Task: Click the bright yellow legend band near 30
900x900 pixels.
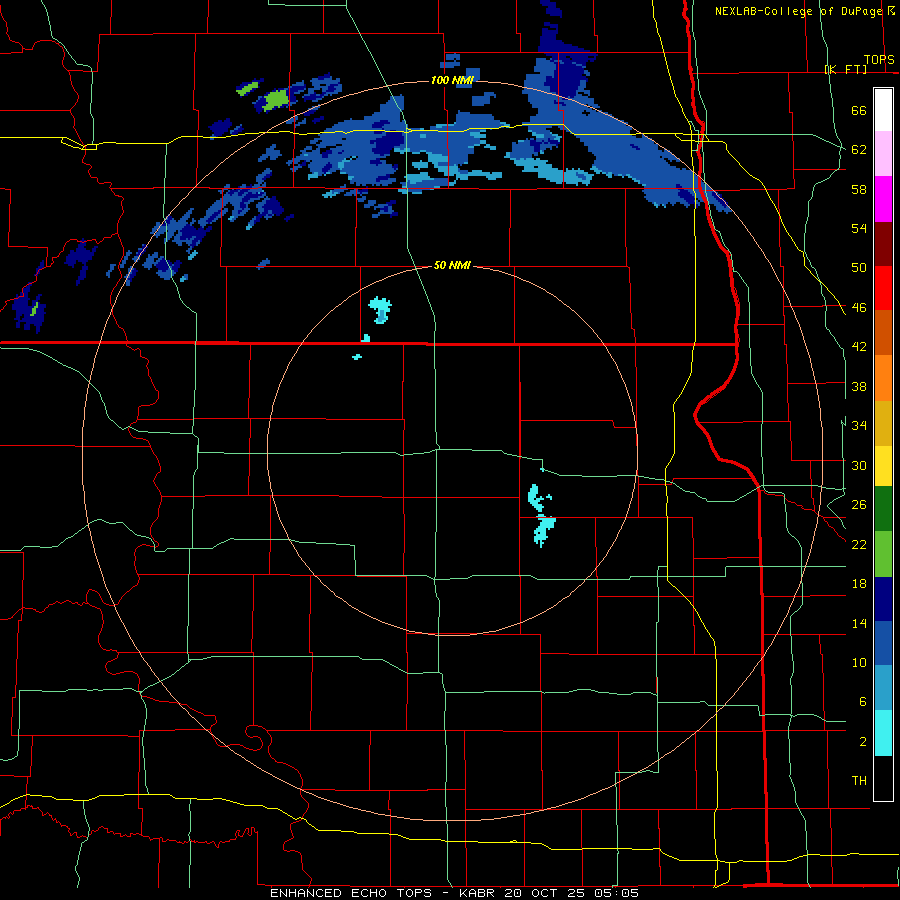Action: (883, 466)
